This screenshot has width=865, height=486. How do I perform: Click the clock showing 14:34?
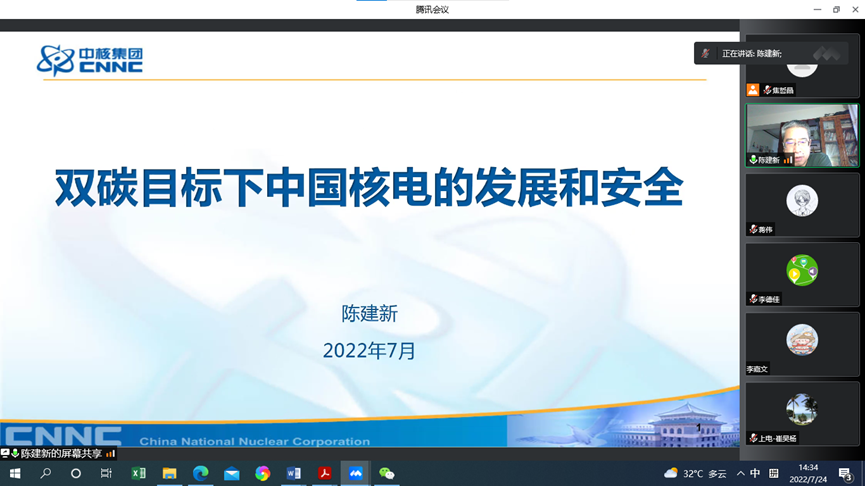click(x=808, y=473)
